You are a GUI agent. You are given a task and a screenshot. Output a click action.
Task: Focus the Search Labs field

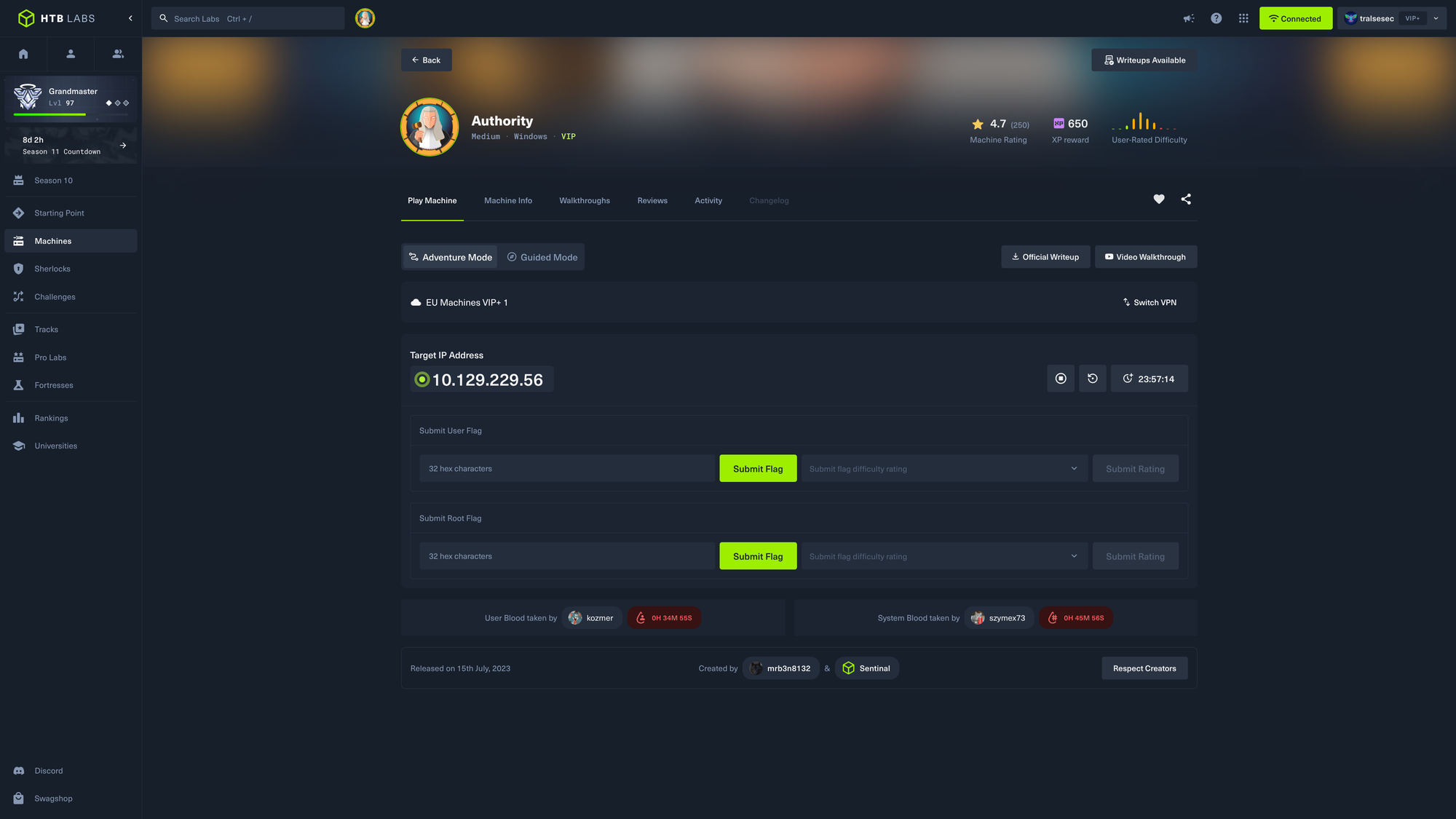[248, 18]
